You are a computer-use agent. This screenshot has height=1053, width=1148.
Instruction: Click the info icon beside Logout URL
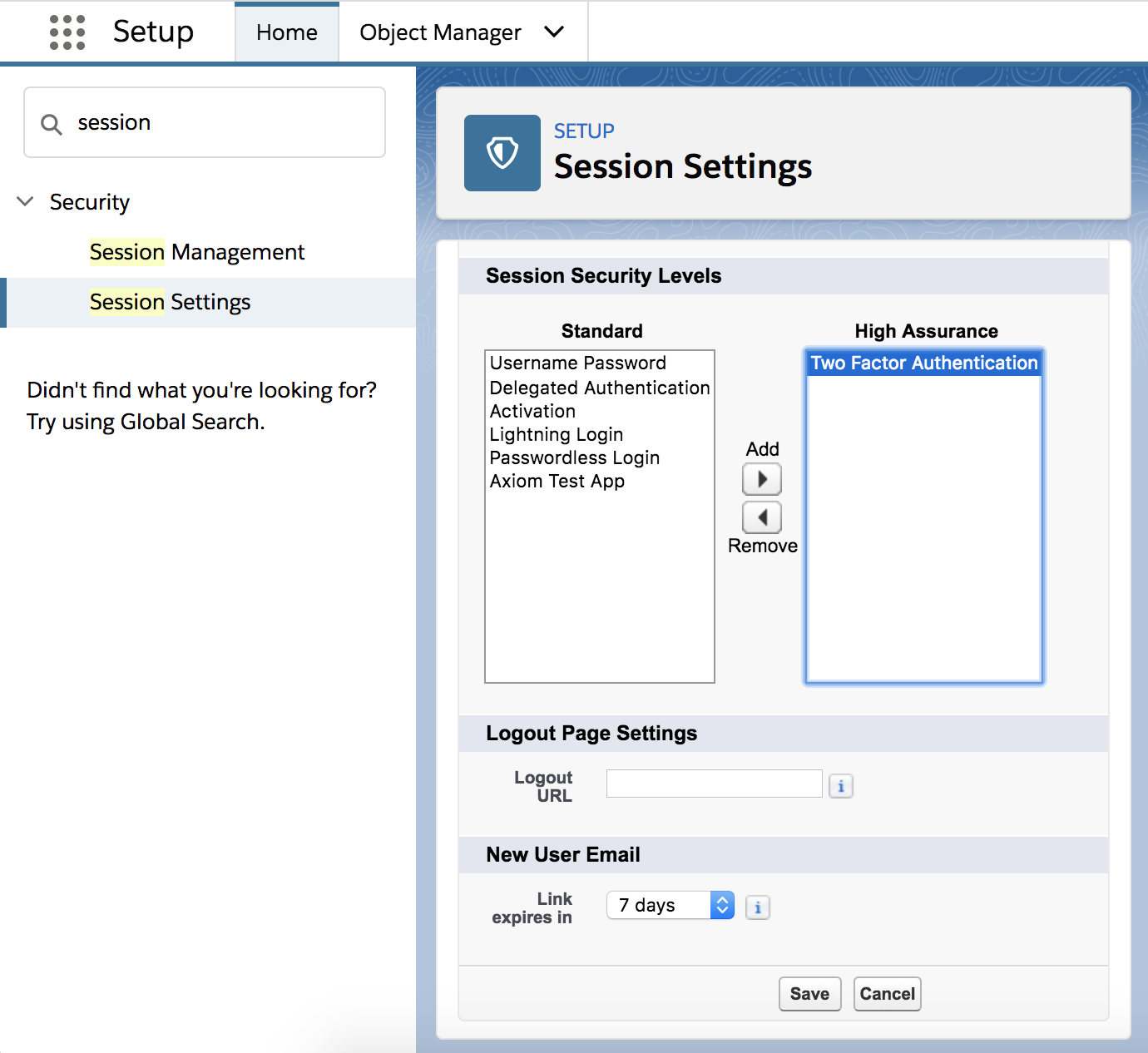[840, 785]
